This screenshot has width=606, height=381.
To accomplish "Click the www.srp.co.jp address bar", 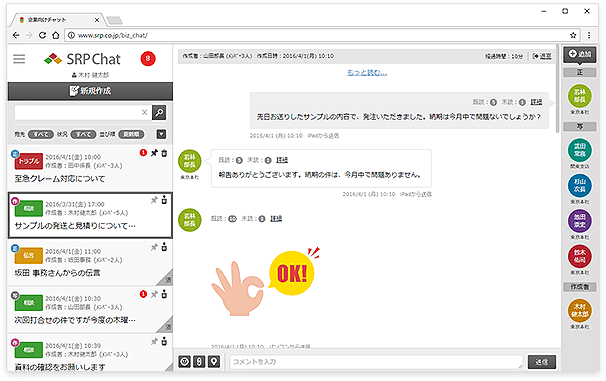I will (323, 35).
